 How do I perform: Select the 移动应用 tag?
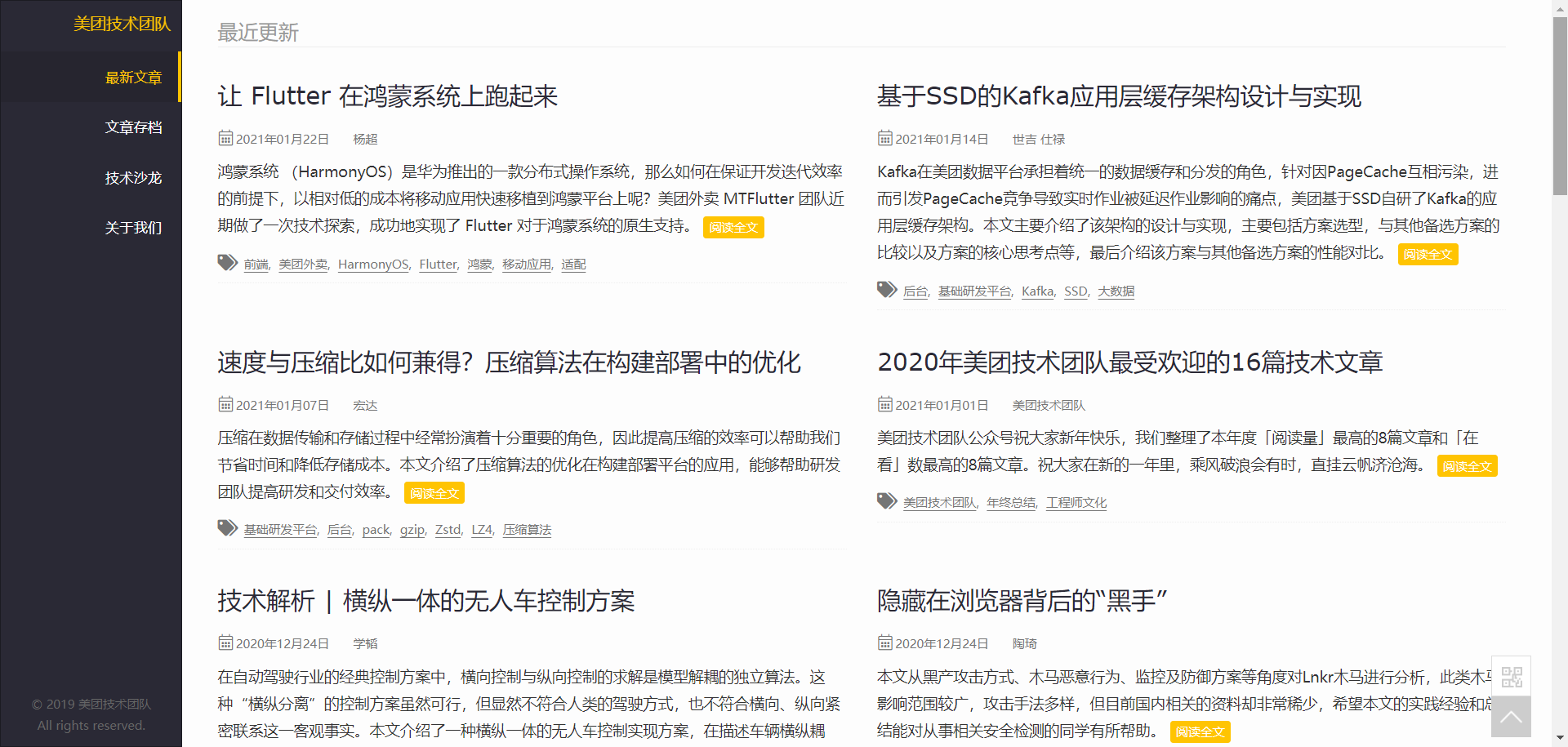(x=527, y=265)
